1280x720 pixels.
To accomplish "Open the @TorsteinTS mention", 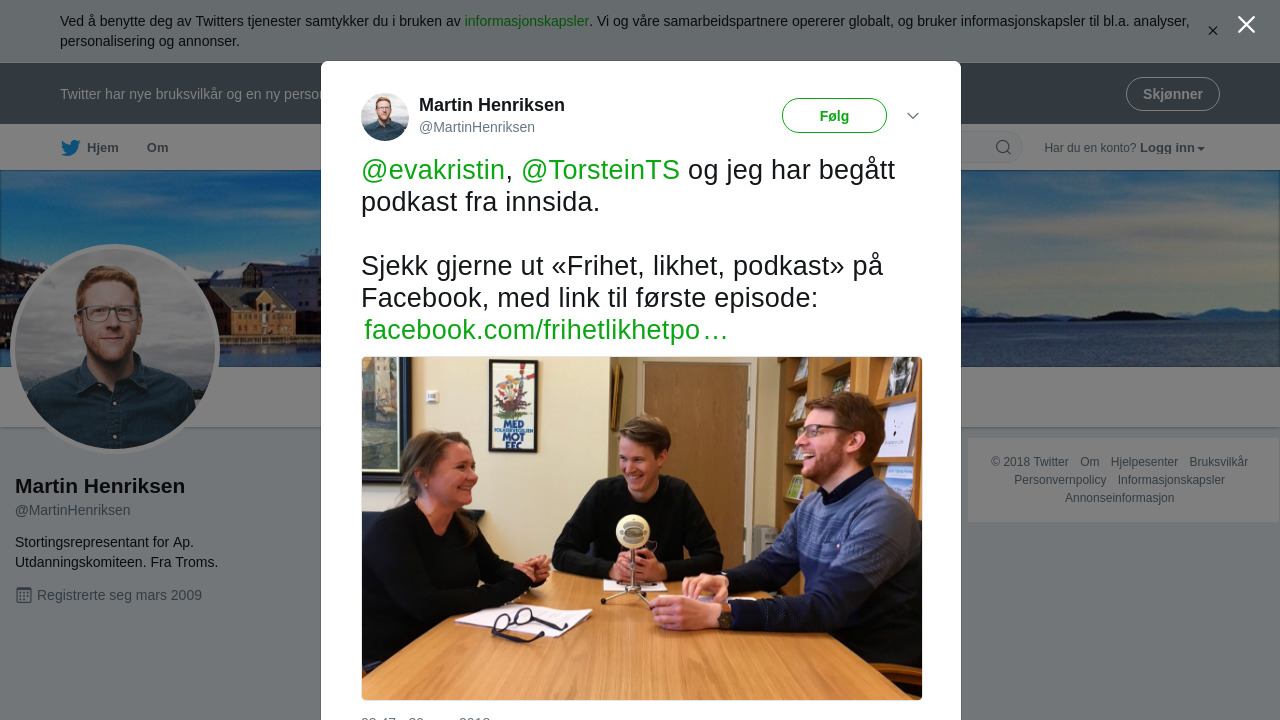I will click(600, 170).
